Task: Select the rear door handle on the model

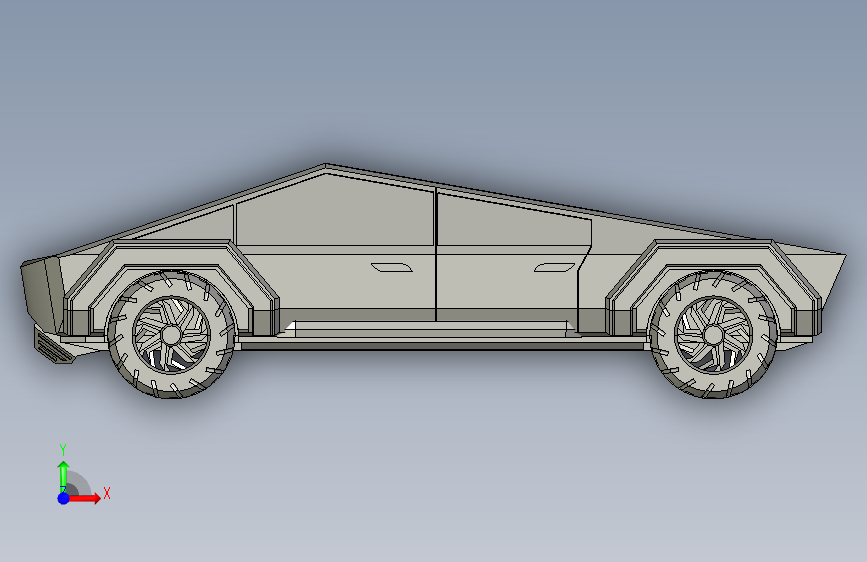Action: point(555,268)
